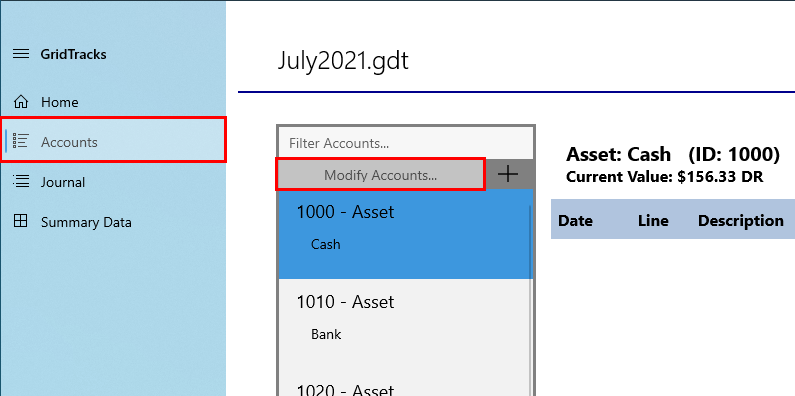Click the Modify Accounts button
The image size is (795, 396).
click(x=380, y=174)
